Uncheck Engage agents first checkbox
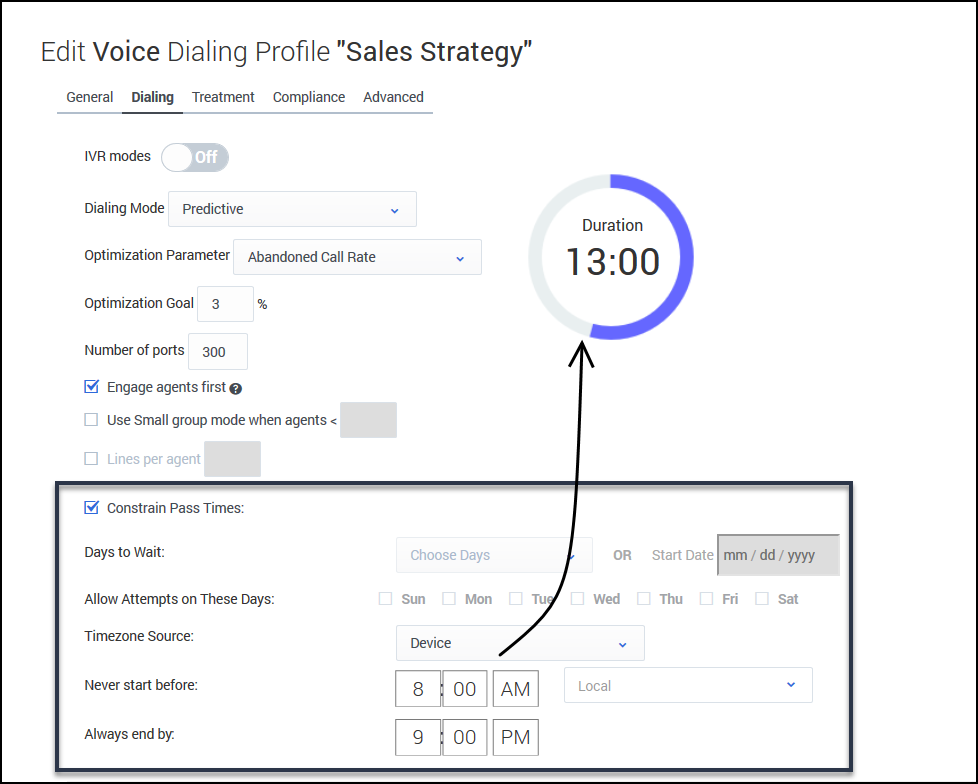978x784 pixels. pyautogui.click(x=92, y=387)
